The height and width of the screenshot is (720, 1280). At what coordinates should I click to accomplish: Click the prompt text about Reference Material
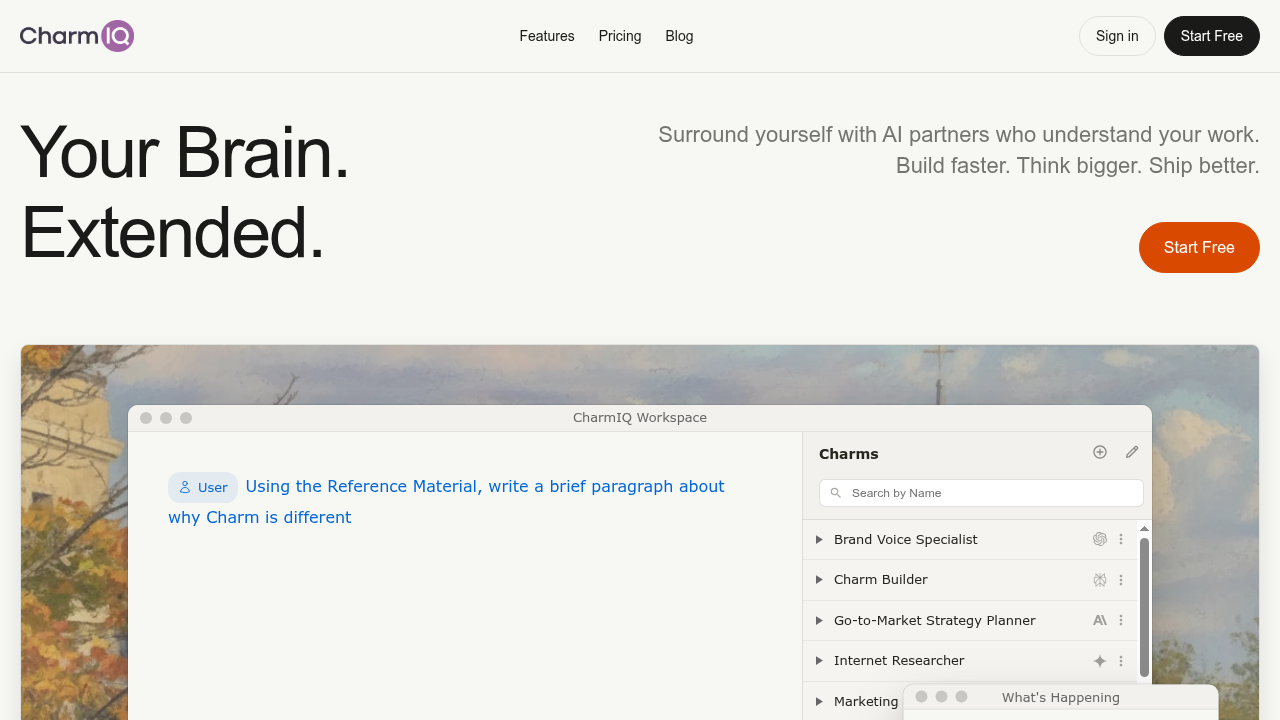446,502
